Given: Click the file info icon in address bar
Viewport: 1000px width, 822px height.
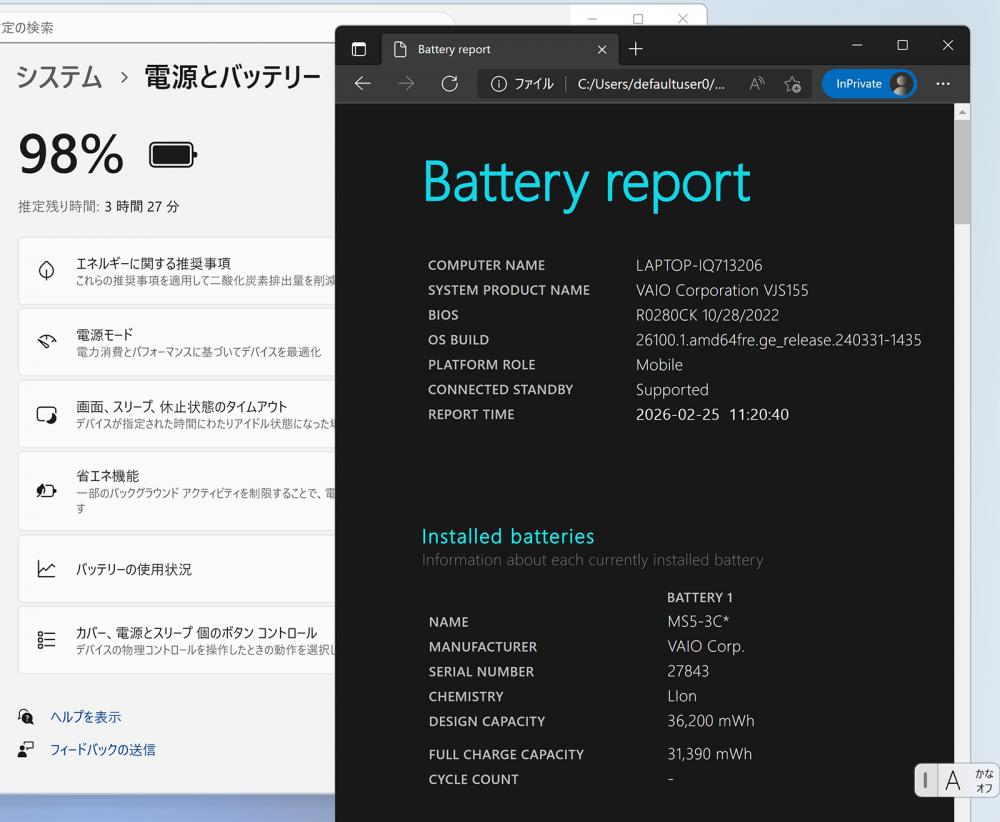Looking at the screenshot, I should (x=499, y=84).
